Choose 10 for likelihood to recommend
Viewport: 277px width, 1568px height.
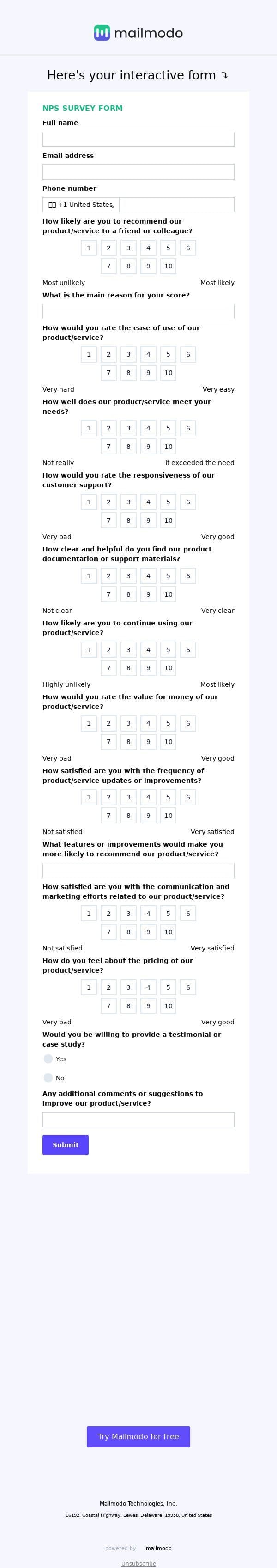pyautogui.click(x=168, y=266)
